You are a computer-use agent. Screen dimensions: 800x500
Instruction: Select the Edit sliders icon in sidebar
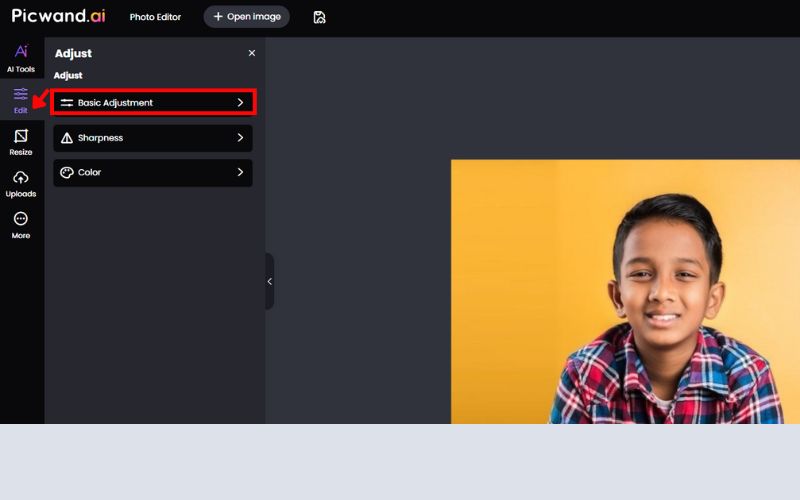[21, 95]
